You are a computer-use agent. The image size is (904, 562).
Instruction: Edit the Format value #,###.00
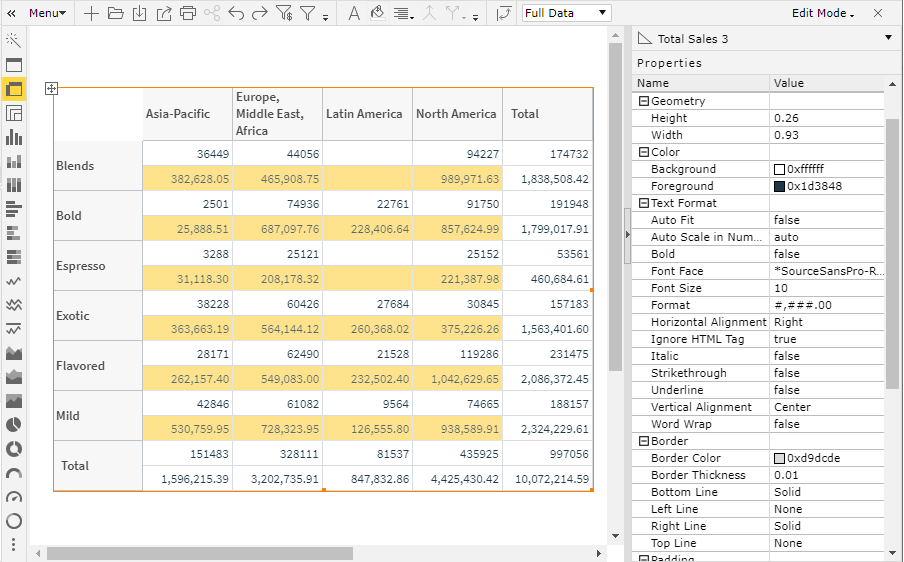[826, 305]
